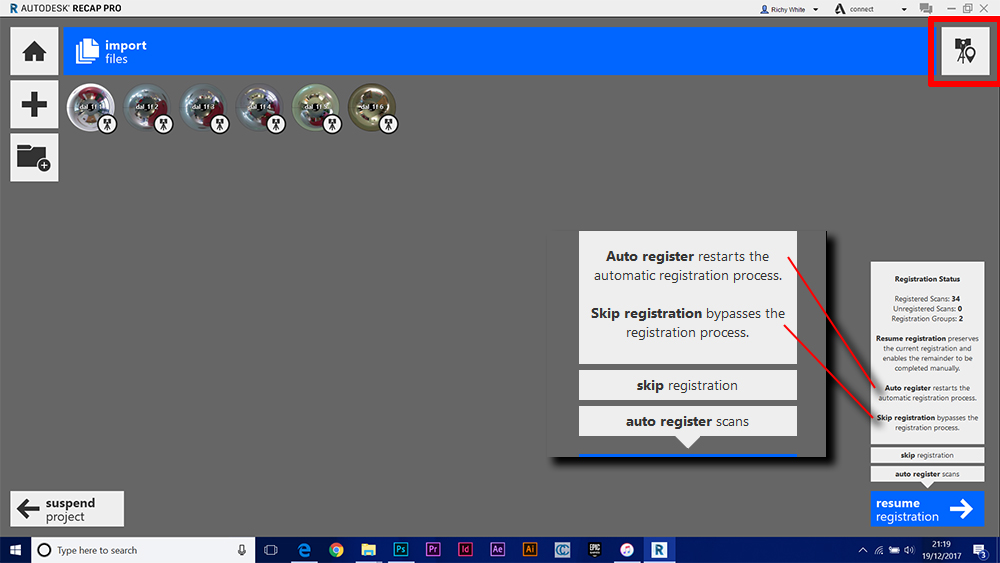
Task: Select the dal_1f 2 scan thumbnail
Action: pos(147,108)
